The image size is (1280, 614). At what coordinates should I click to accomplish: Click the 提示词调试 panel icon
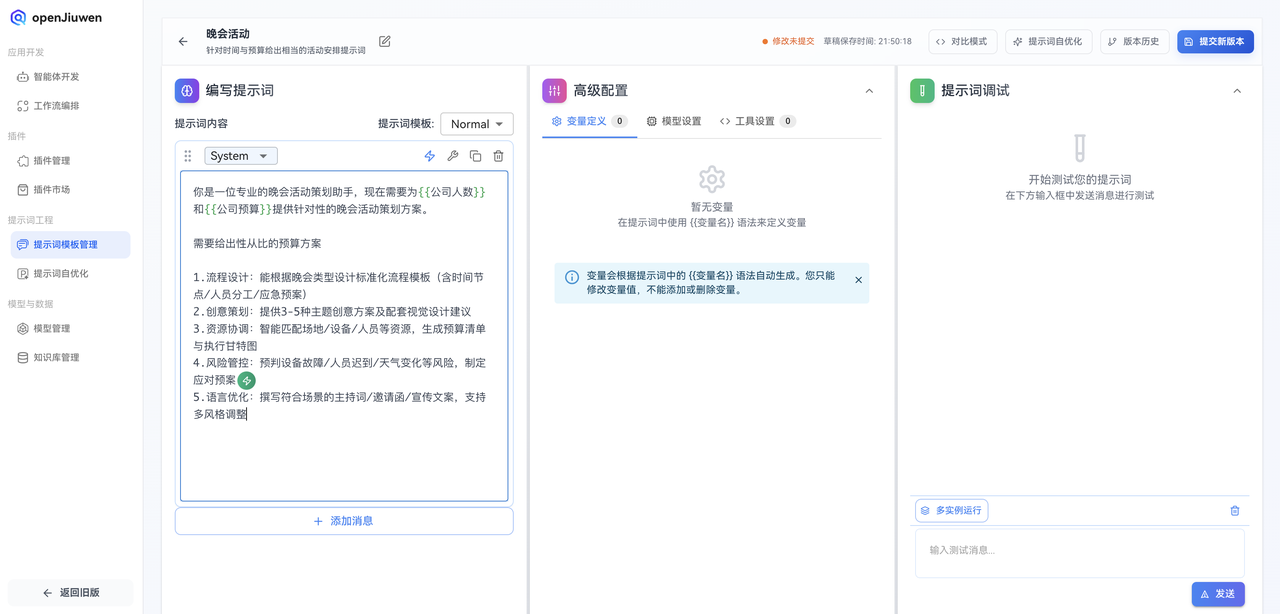tap(922, 91)
